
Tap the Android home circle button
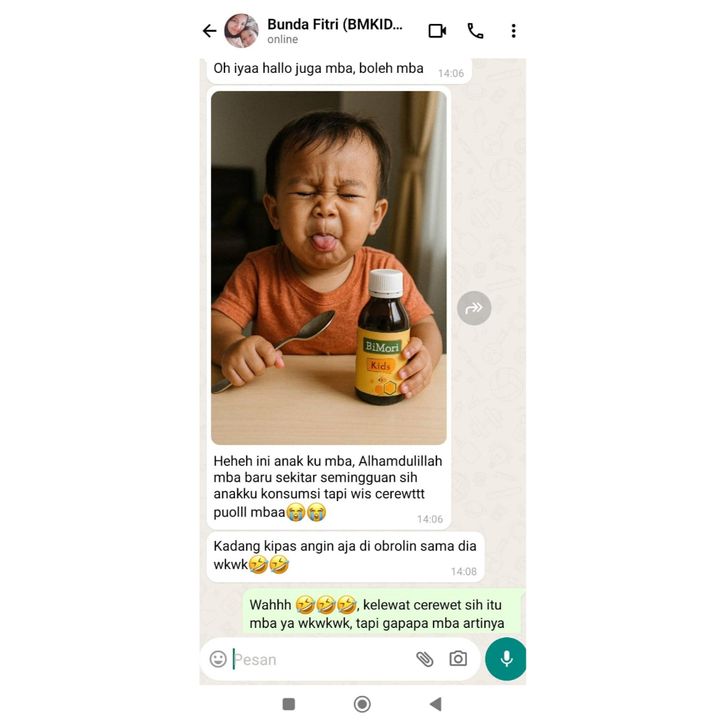click(362, 704)
